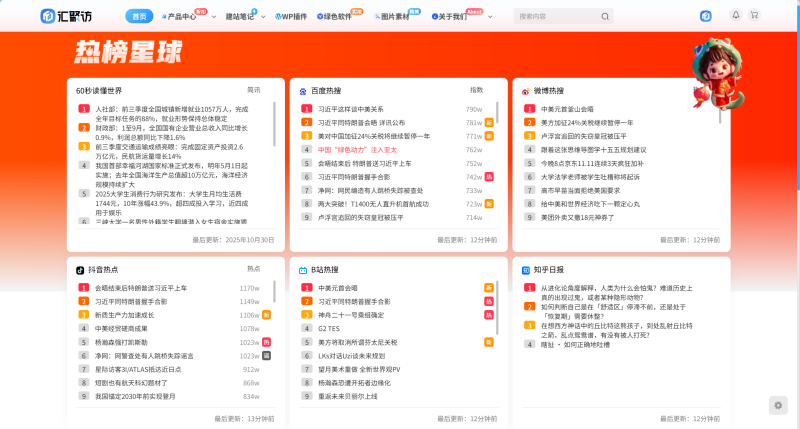The image size is (800, 429).
Task: Click the Bilibili icon beside B站热搜
Action: pos(303,270)
